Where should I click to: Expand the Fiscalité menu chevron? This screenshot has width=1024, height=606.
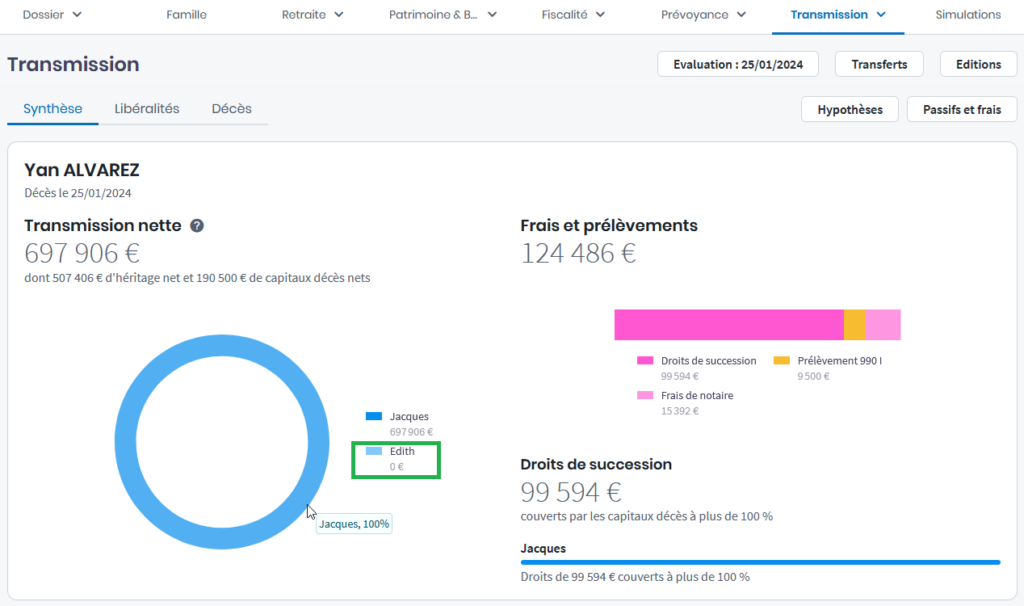(x=599, y=15)
